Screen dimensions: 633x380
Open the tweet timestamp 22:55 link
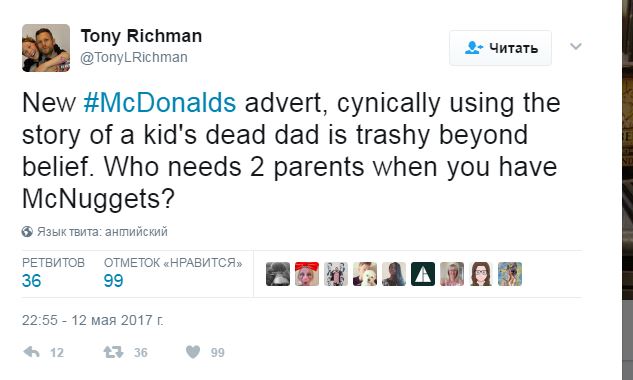(93, 320)
